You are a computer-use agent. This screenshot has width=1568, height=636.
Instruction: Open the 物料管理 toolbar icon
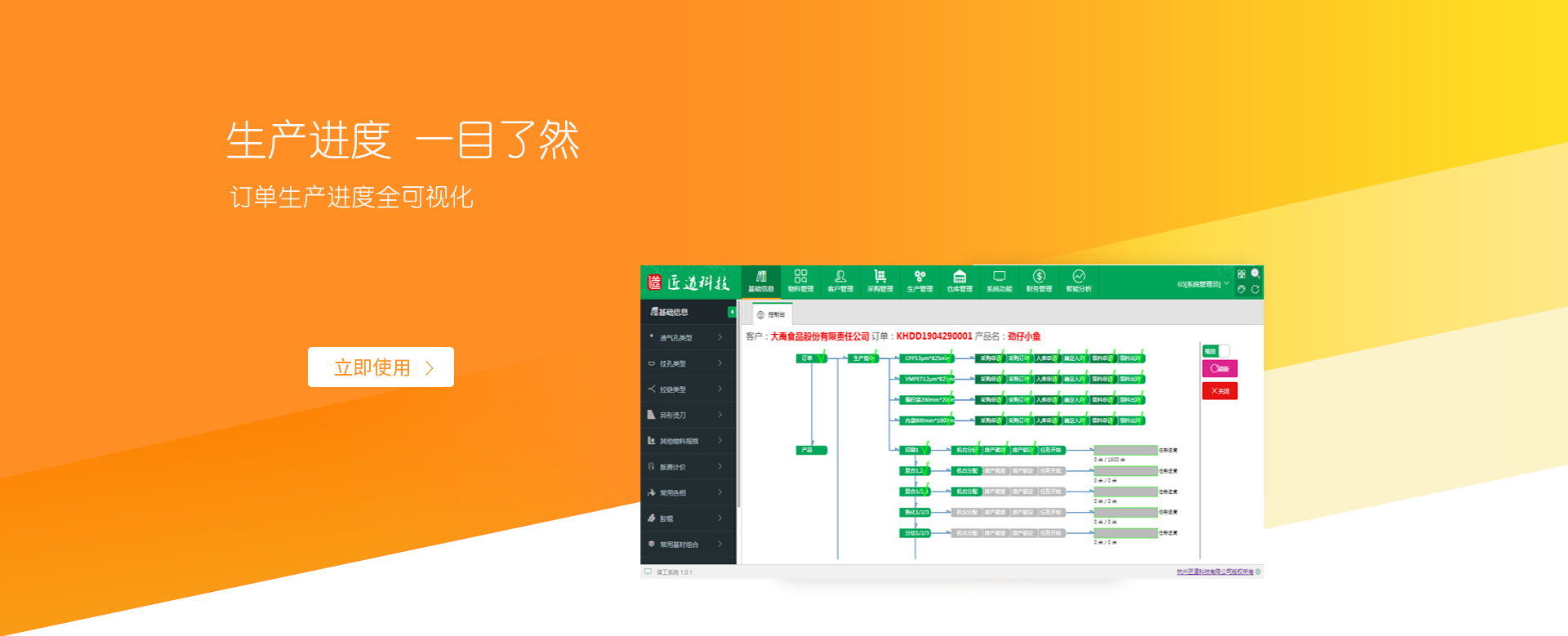pos(800,281)
